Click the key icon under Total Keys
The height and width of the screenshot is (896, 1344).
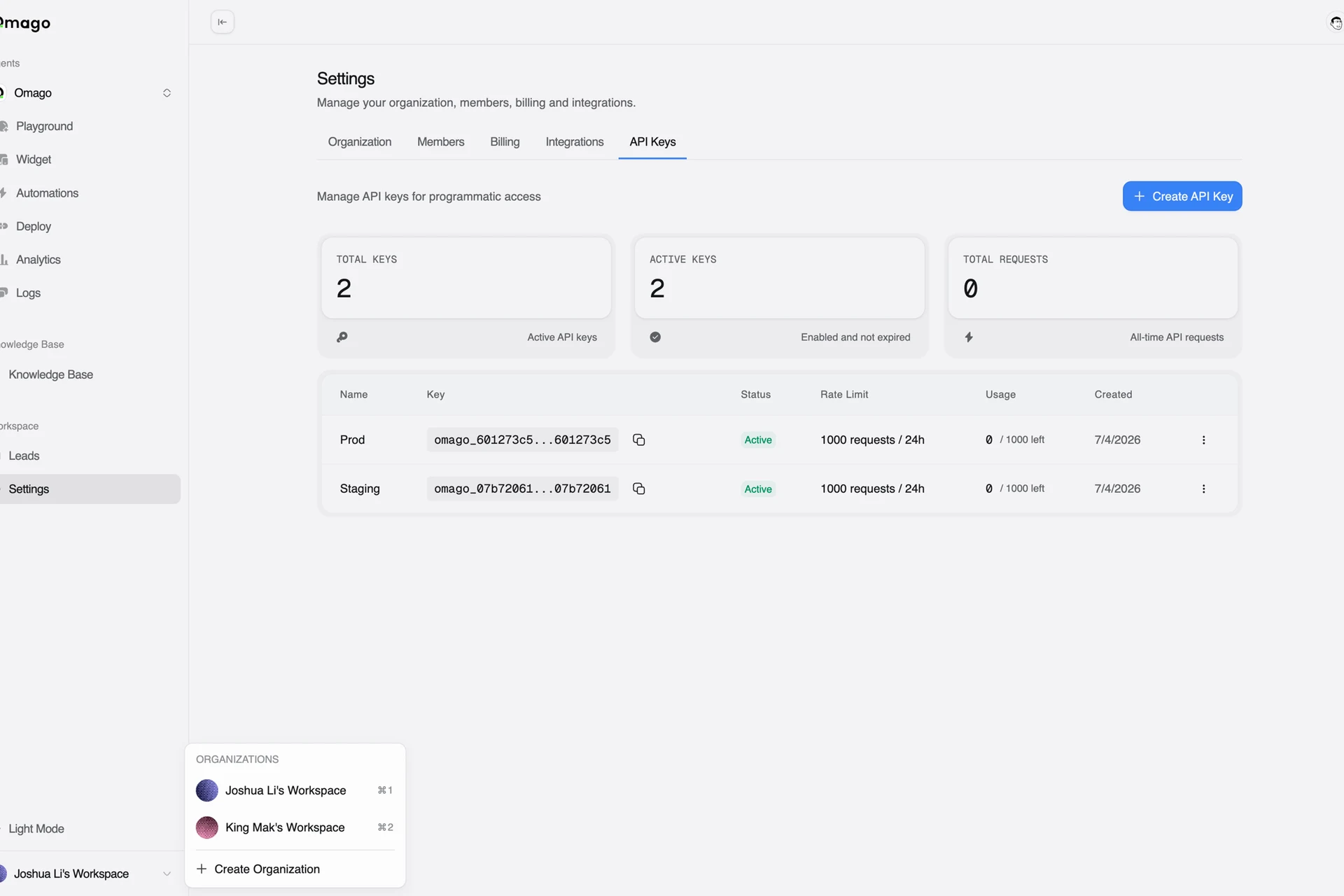(x=342, y=337)
